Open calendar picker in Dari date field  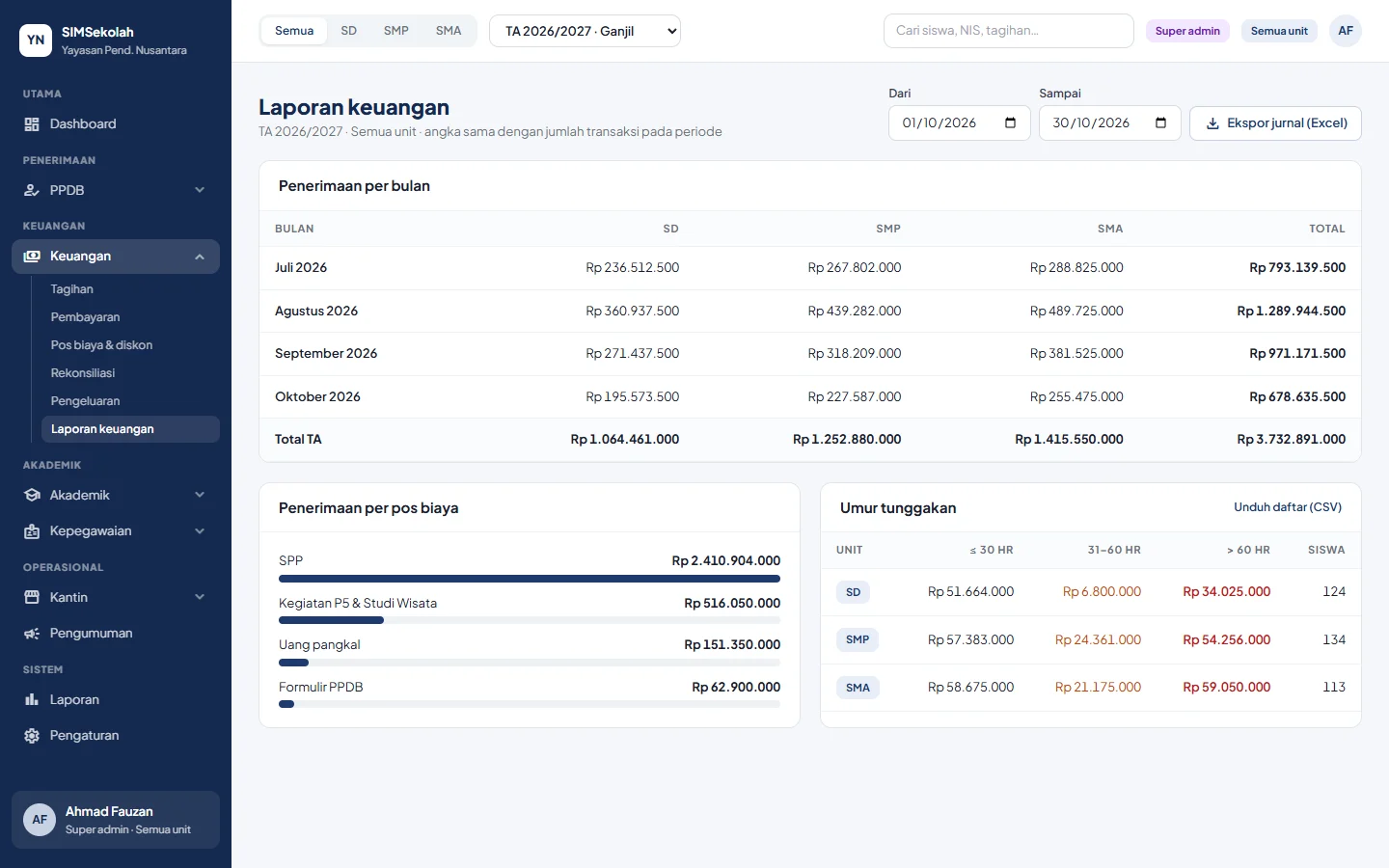(x=1010, y=123)
